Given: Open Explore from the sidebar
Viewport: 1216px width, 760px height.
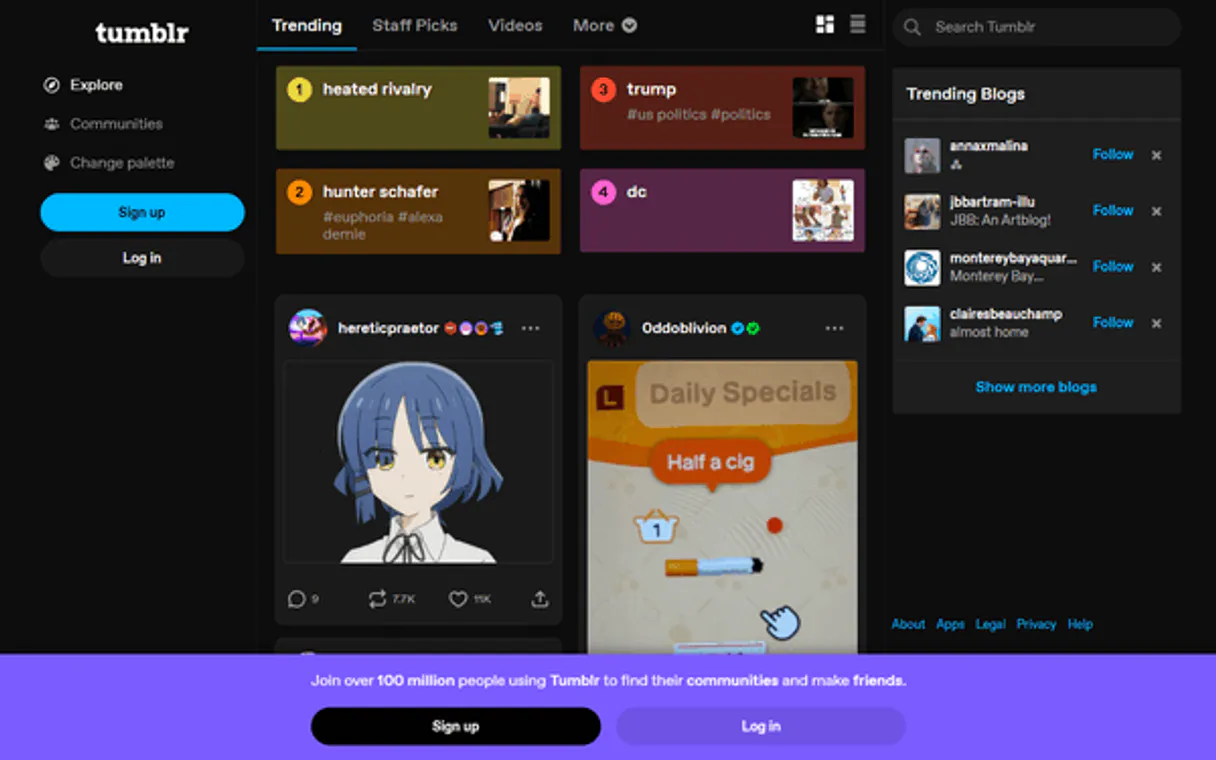Looking at the screenshot, I should click(x=84, y=85).
